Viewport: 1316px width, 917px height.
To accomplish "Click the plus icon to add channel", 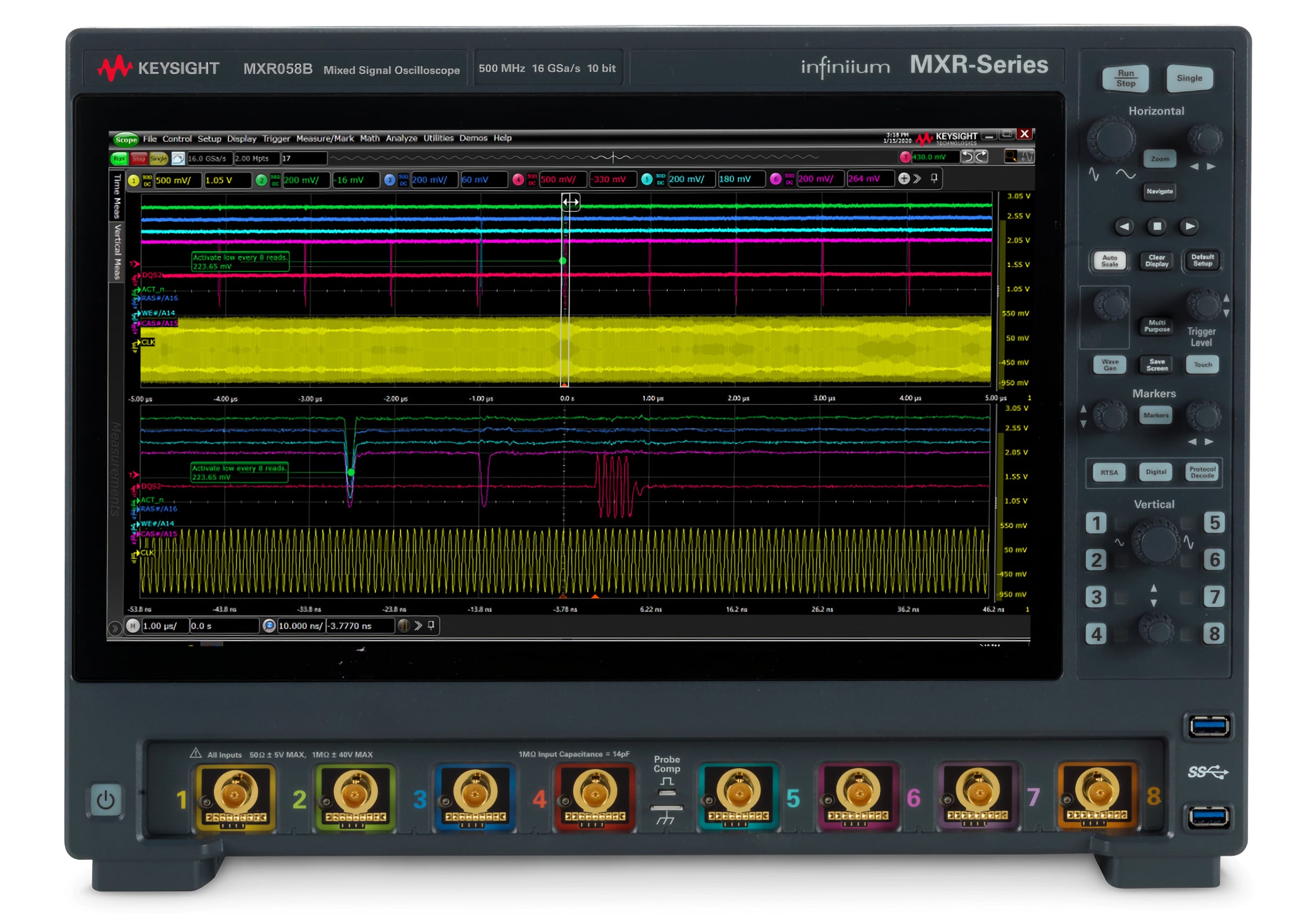I will (903, 179).
